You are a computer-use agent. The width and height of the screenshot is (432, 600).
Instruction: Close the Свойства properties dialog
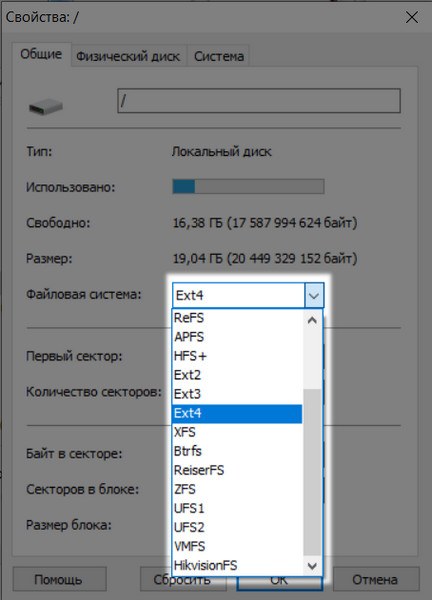click(412, 17)
